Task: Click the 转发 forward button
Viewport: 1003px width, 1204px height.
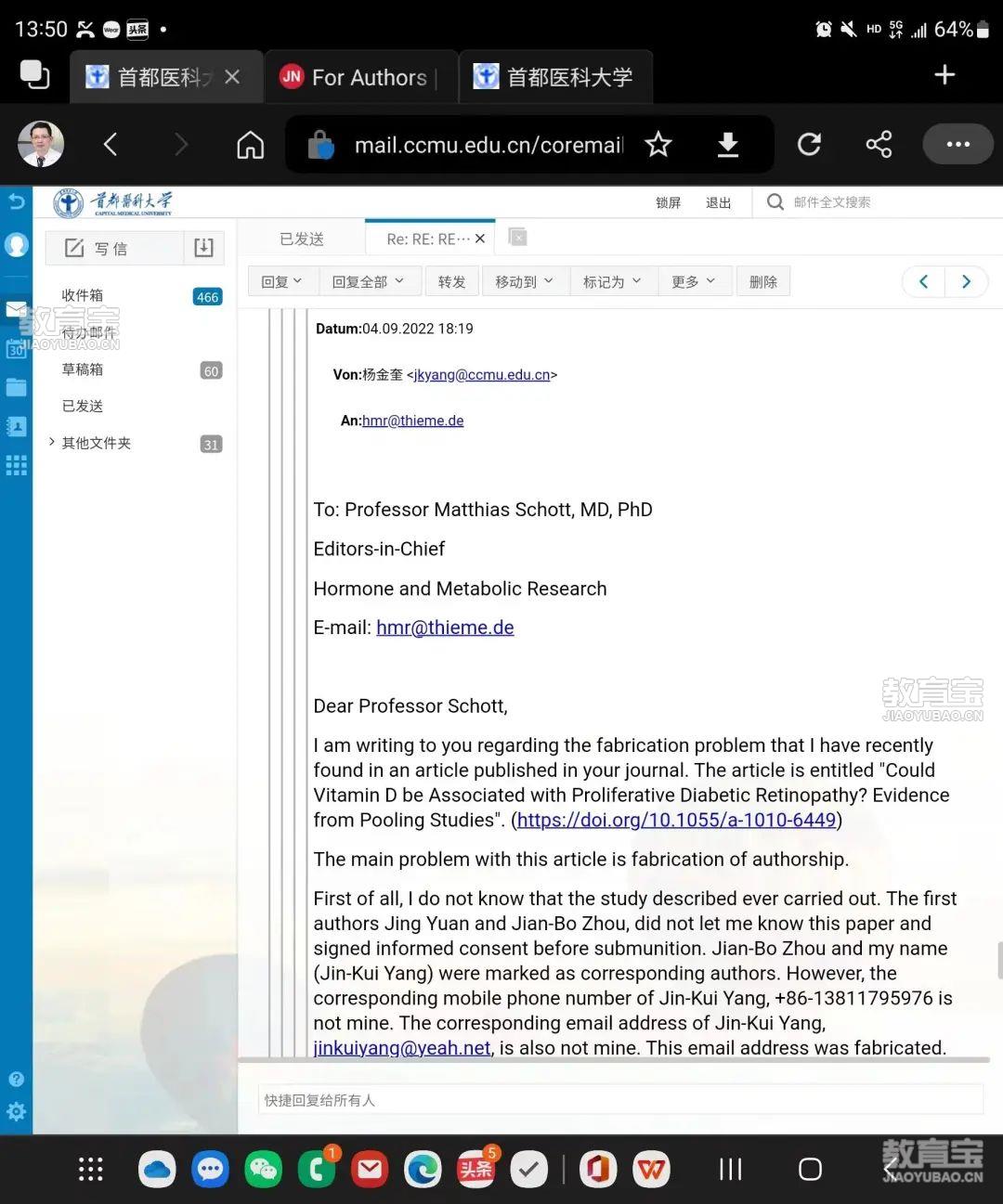Action: [452, 282]
